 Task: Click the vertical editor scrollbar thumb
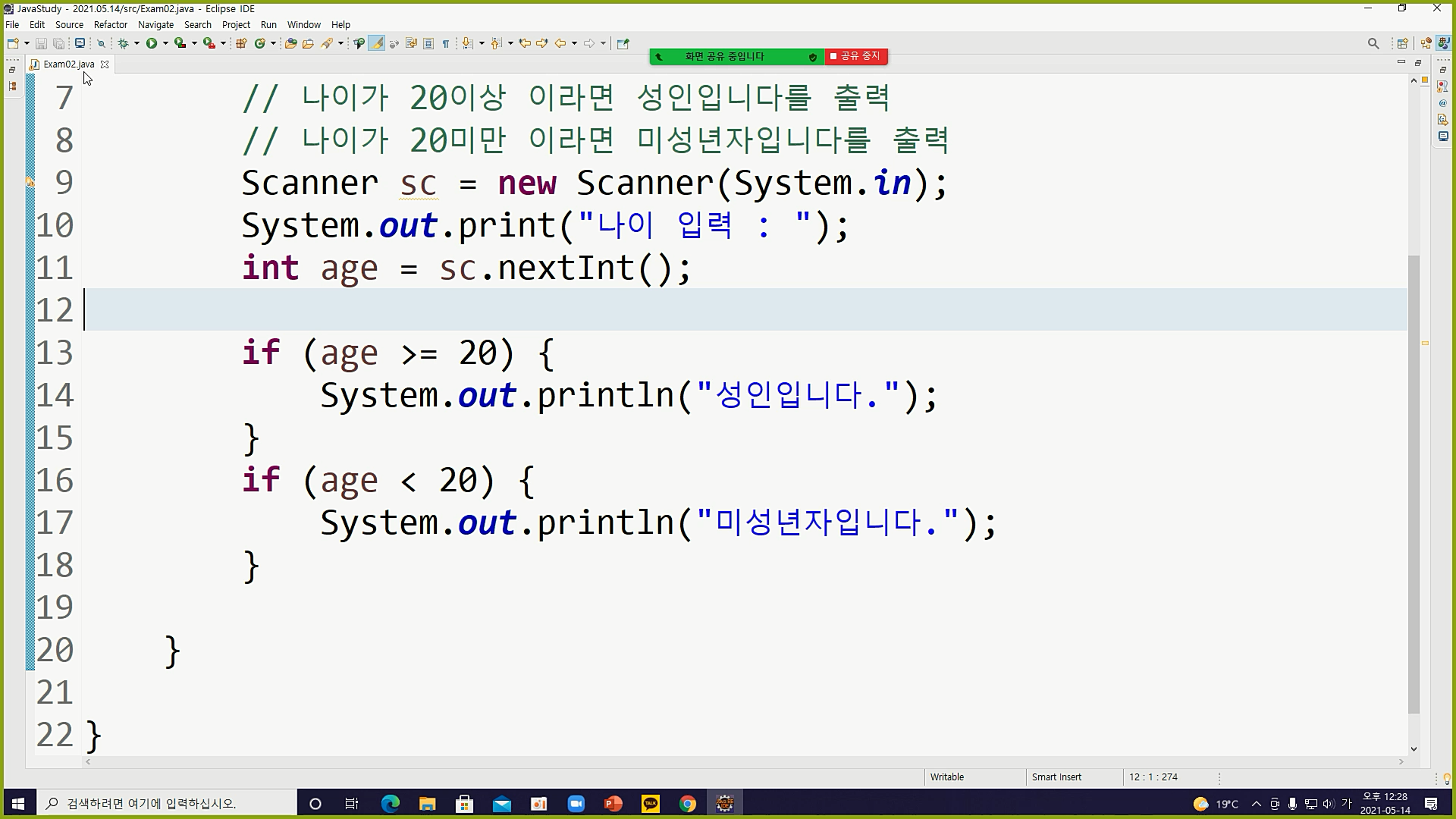click(x=1413, y=485)
